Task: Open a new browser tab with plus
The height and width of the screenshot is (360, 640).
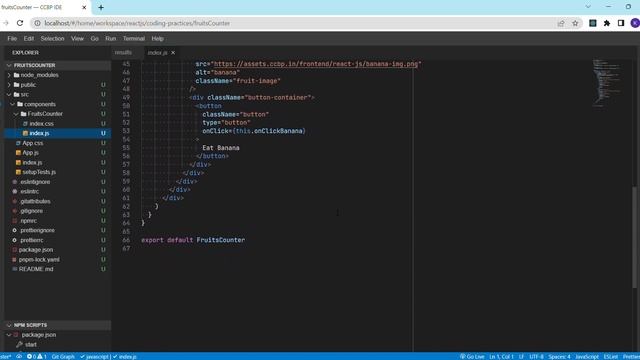Action: coord(101,7)
